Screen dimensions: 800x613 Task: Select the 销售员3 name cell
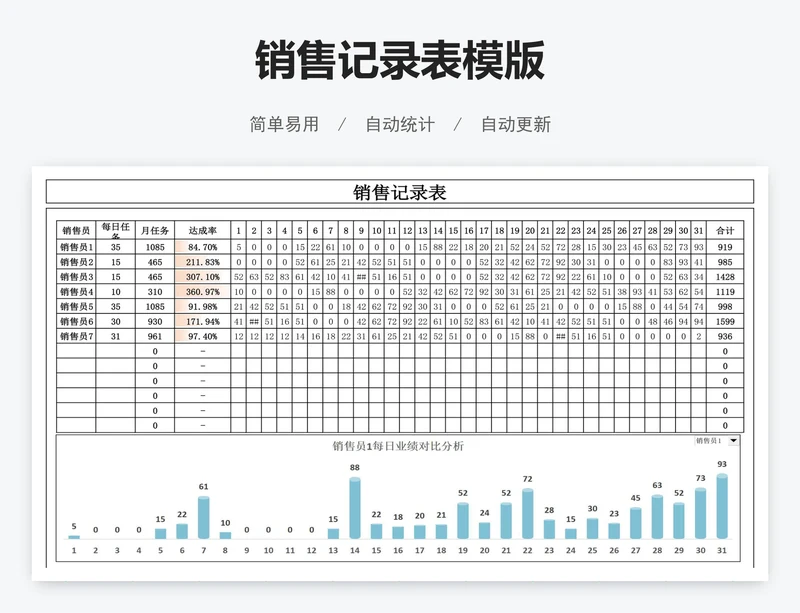[76, 277]
